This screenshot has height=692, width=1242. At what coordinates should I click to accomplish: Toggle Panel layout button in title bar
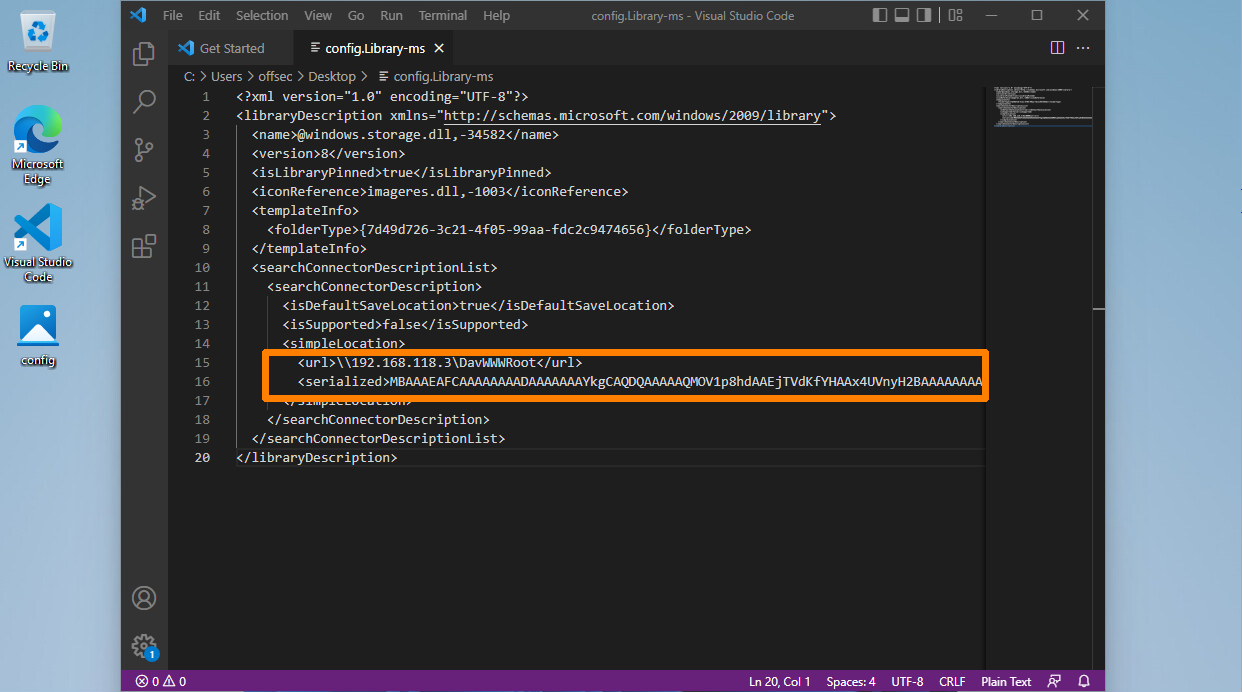click(902, 16)
